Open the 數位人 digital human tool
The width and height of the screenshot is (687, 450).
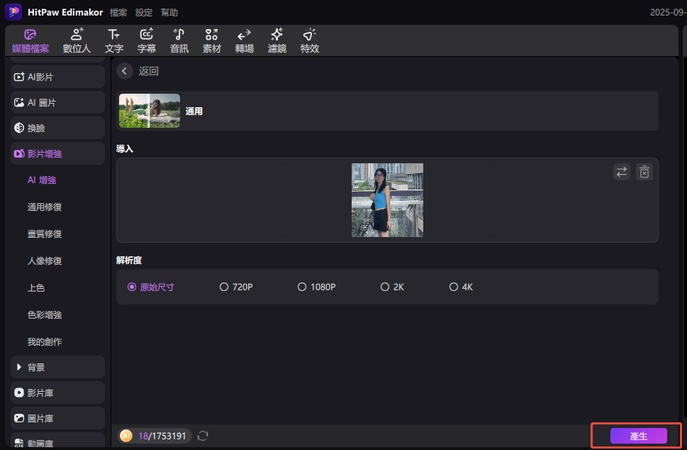coord(76,40)
